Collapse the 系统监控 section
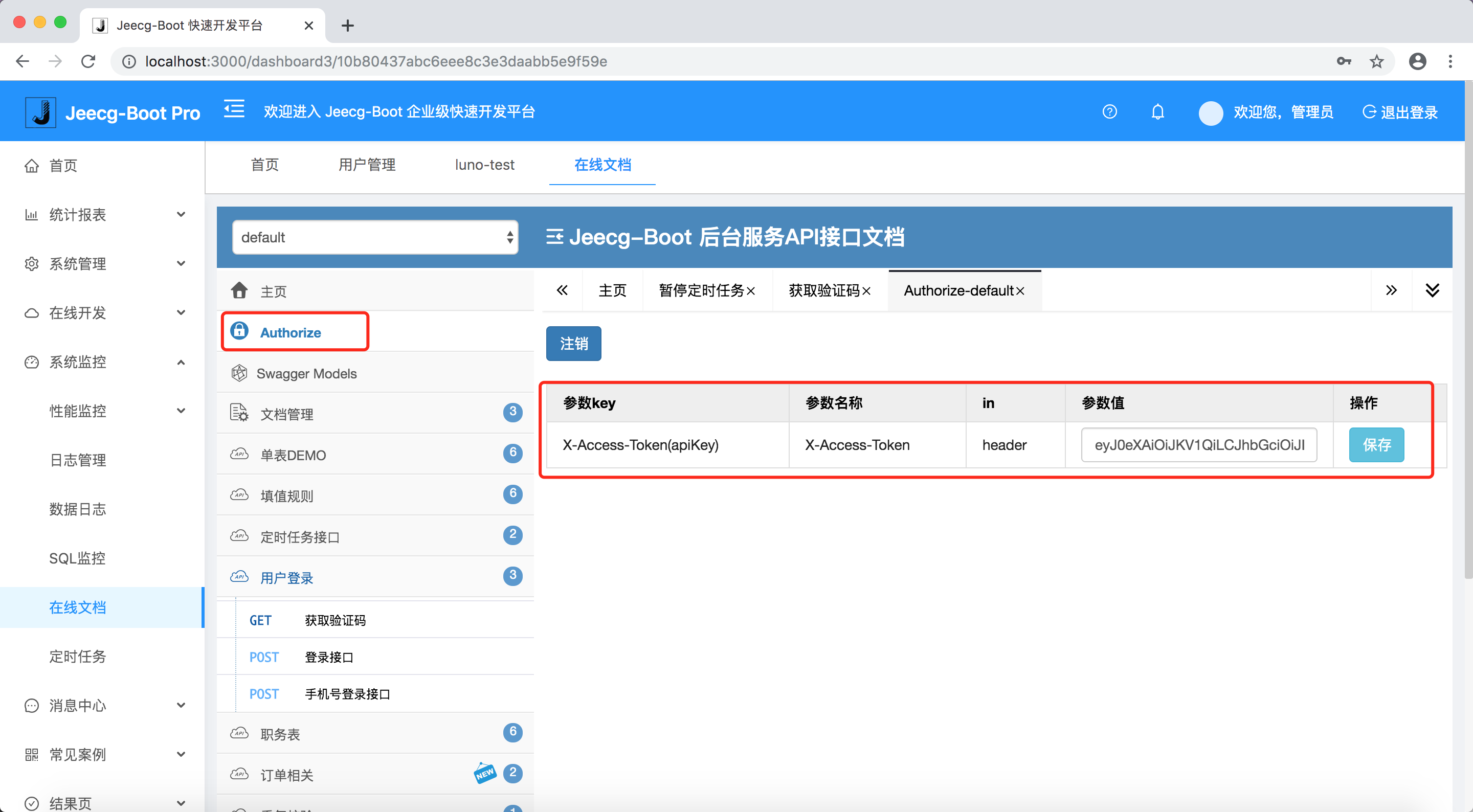 [x=181, y=362]
